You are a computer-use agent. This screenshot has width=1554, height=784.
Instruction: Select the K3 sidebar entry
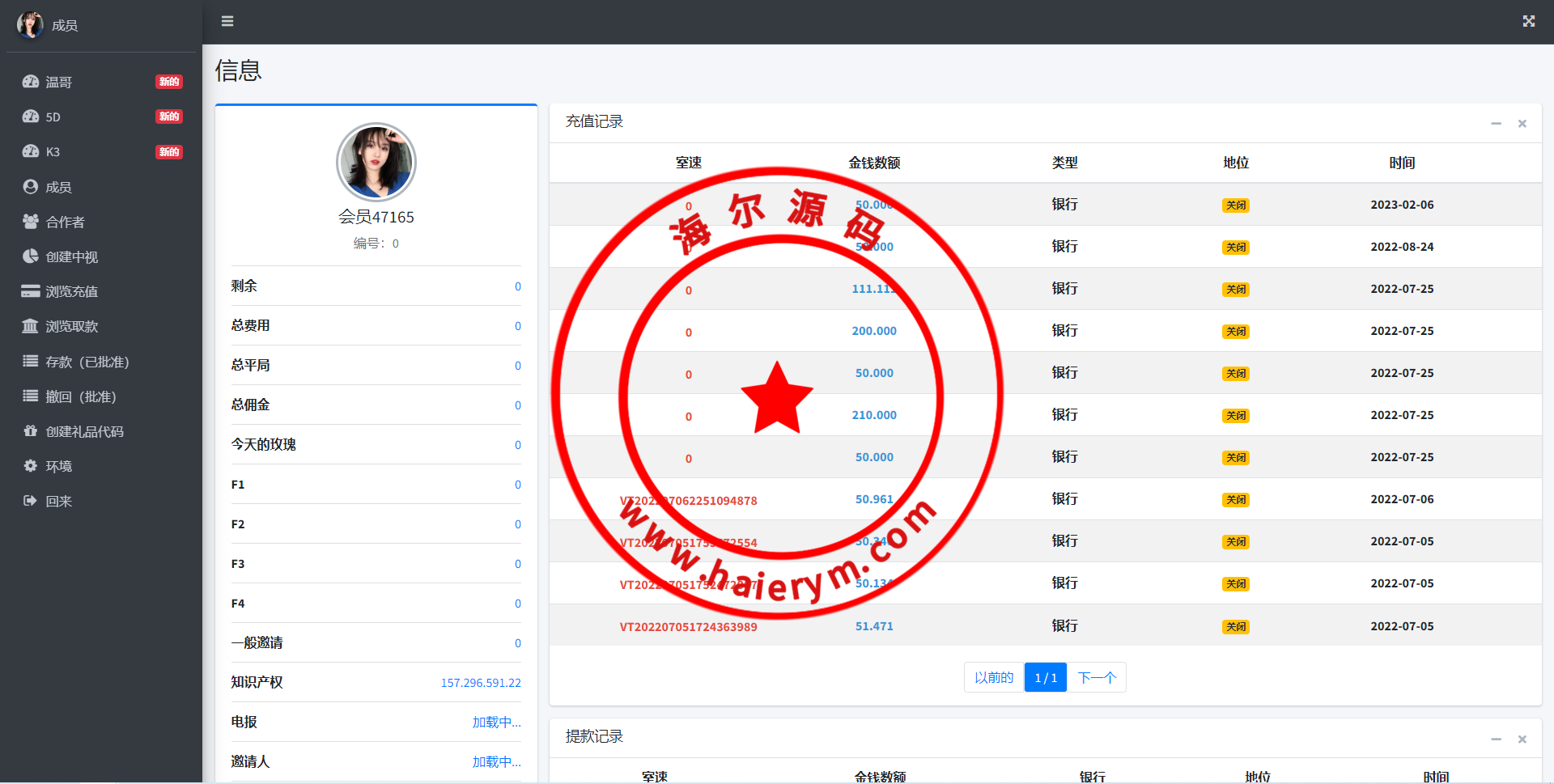point(53,151)
